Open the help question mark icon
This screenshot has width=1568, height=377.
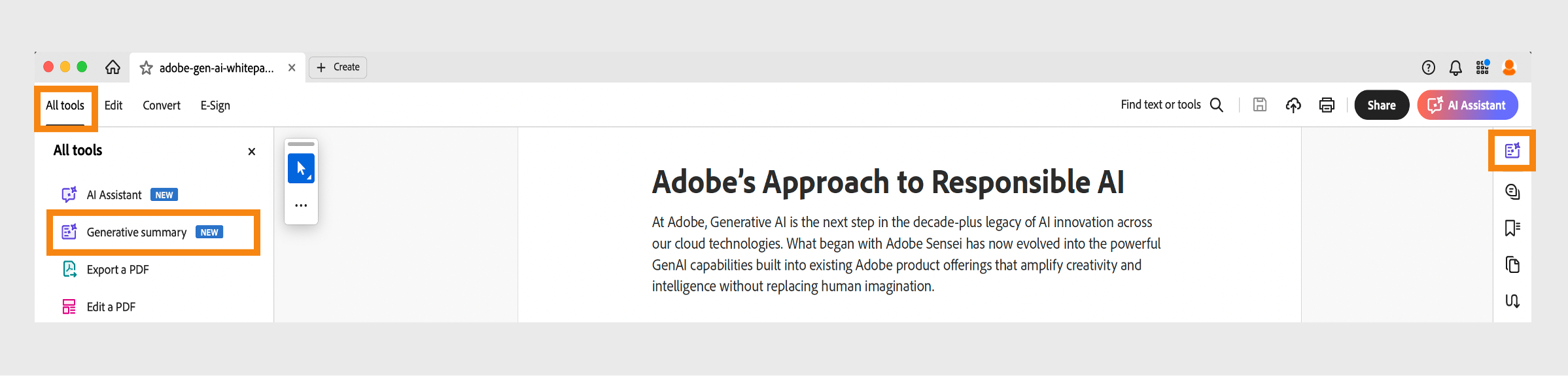(x=1429, y=67)
